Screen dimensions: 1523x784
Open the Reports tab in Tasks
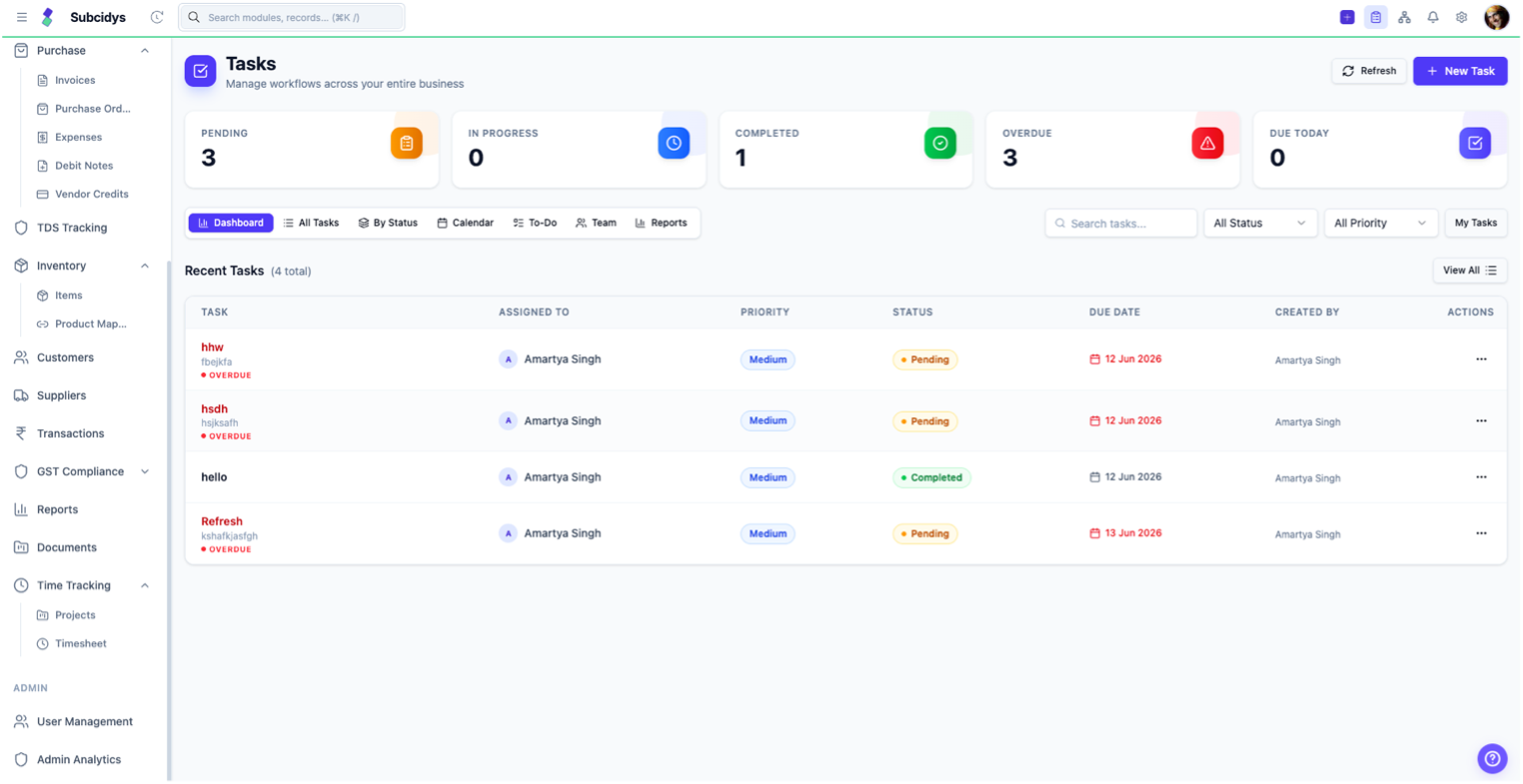tap(662, 223)
